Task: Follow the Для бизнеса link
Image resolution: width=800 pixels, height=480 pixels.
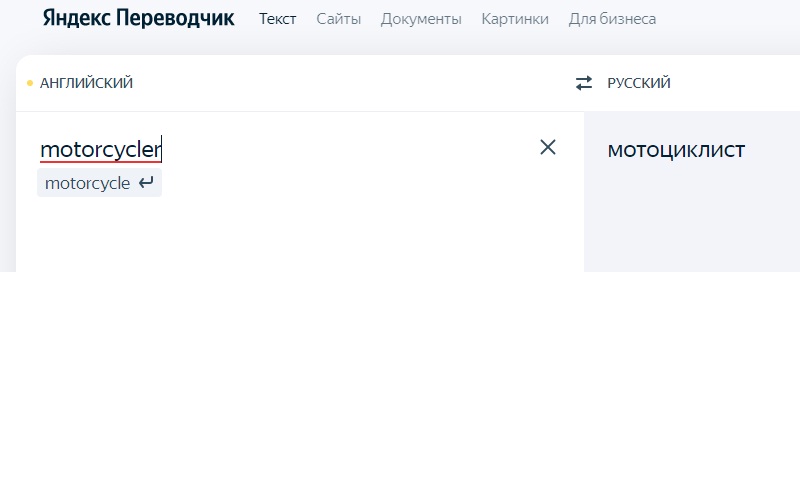Action: pyautogui.click(x=612, y=19)
